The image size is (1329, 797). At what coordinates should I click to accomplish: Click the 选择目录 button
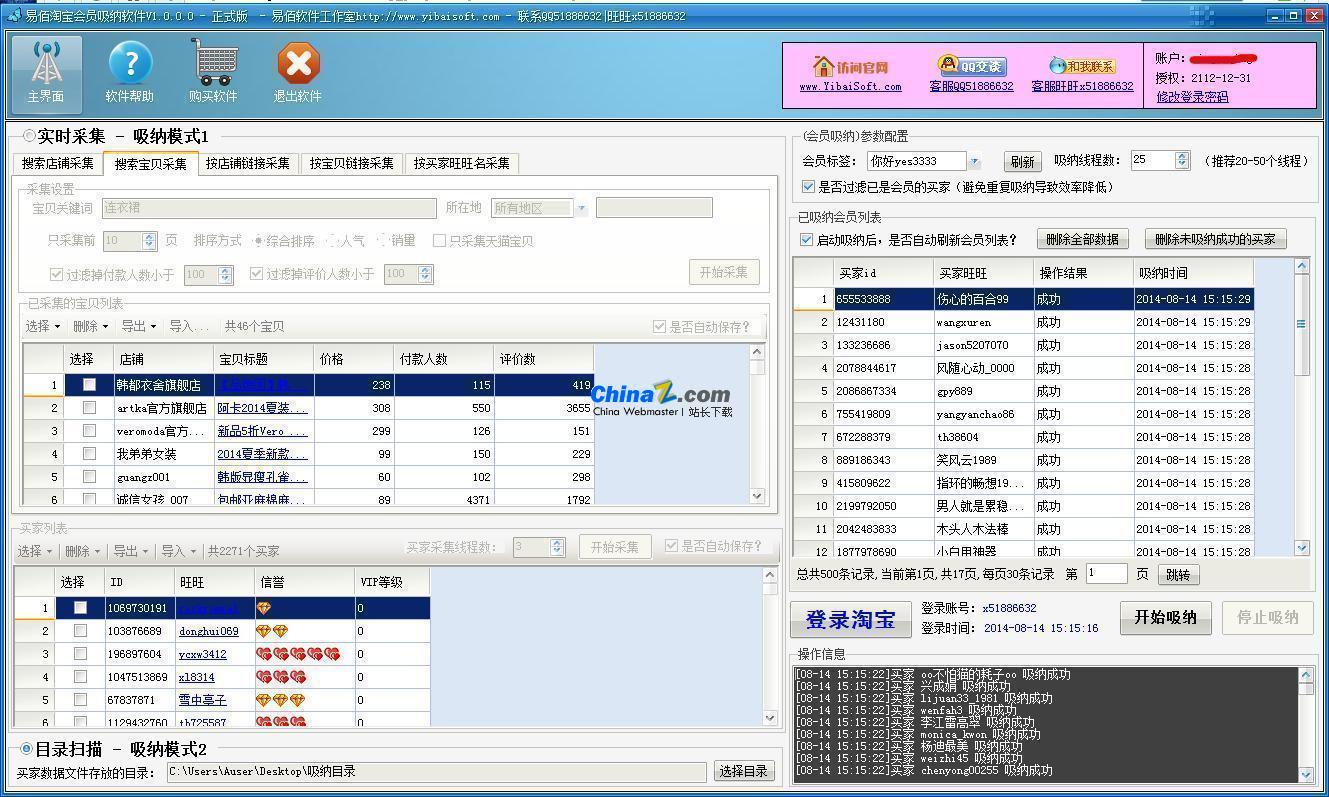743,771
